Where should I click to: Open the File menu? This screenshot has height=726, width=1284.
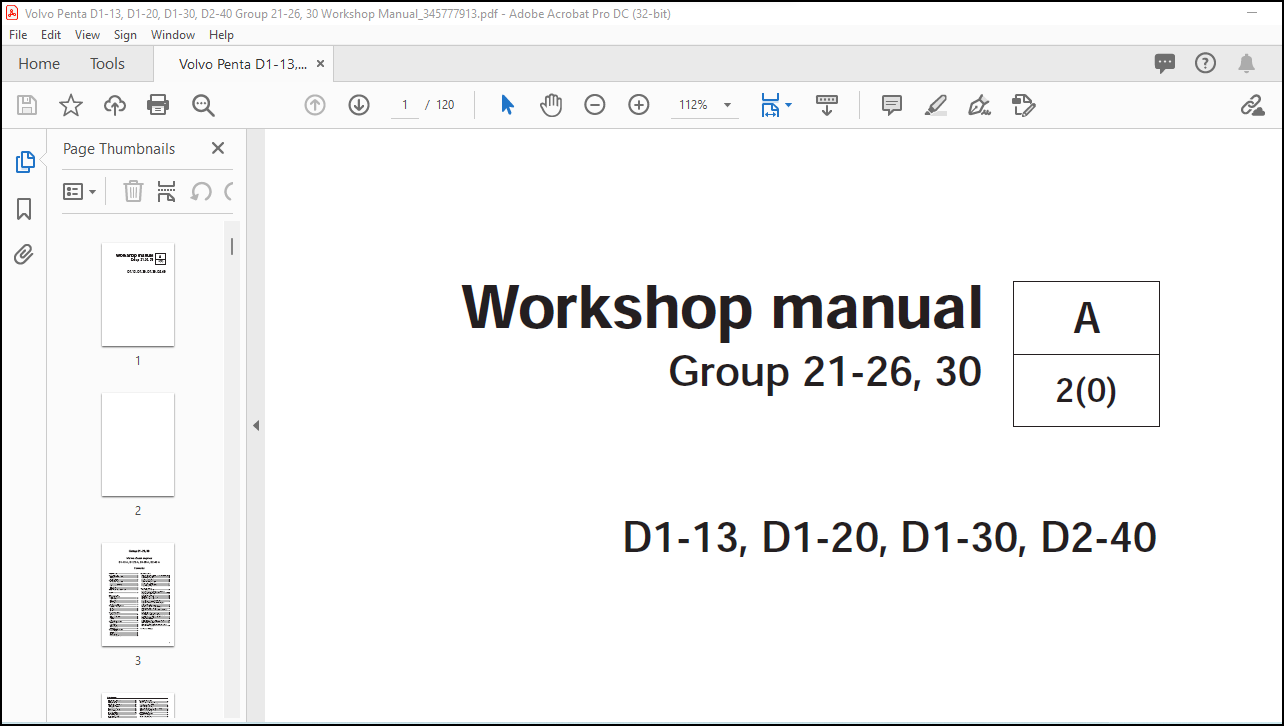[18, 34]
